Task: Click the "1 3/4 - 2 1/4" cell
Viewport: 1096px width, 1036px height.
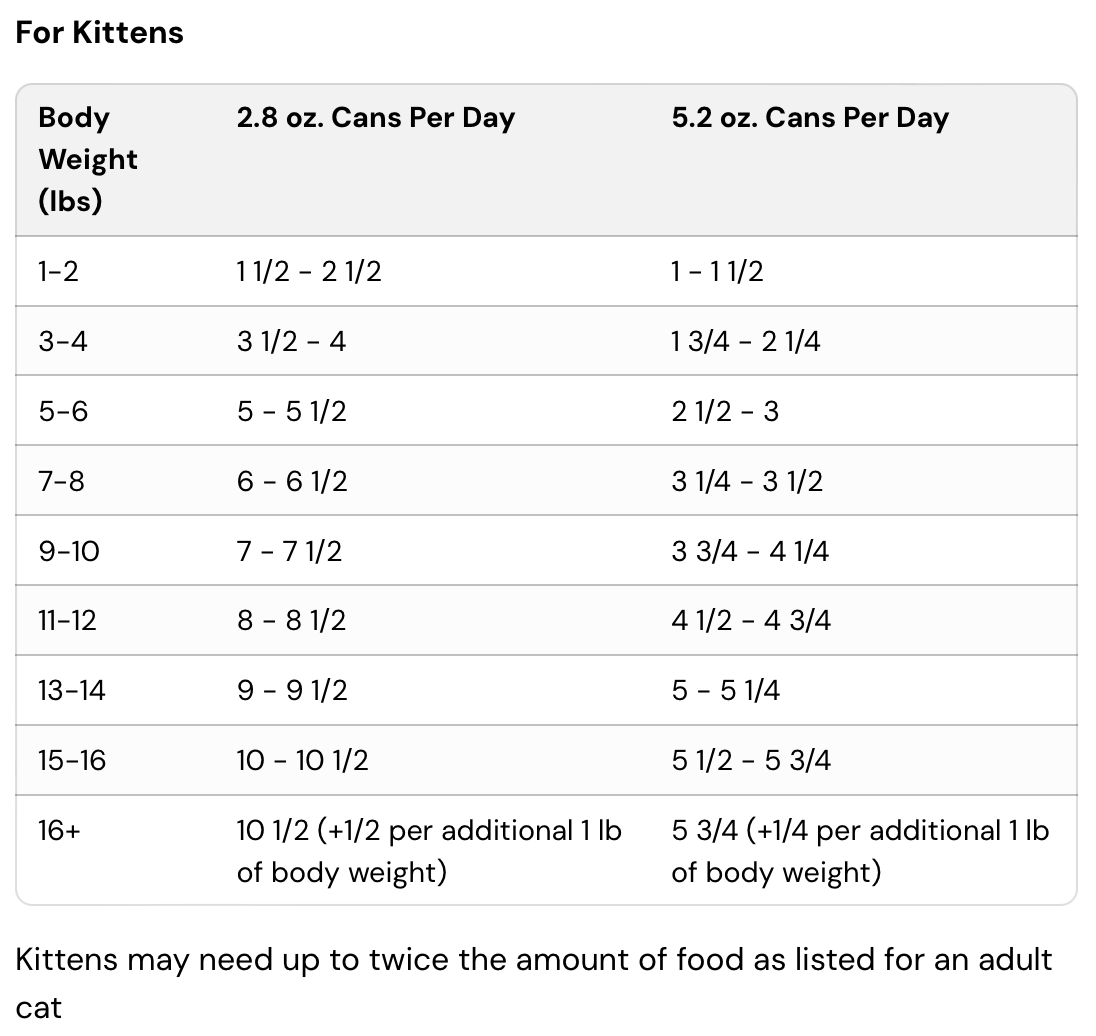Action: tap(746, 341)
